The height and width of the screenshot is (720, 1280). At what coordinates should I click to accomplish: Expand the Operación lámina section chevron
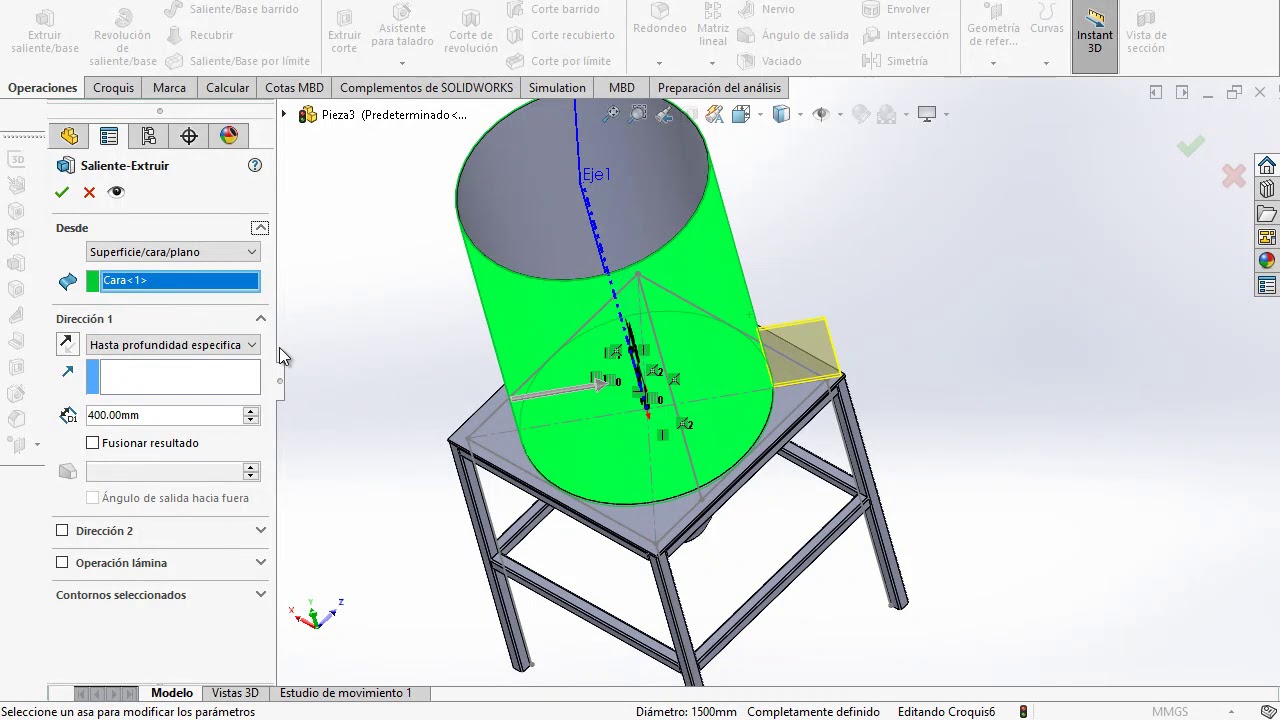[x=261, y=563]
